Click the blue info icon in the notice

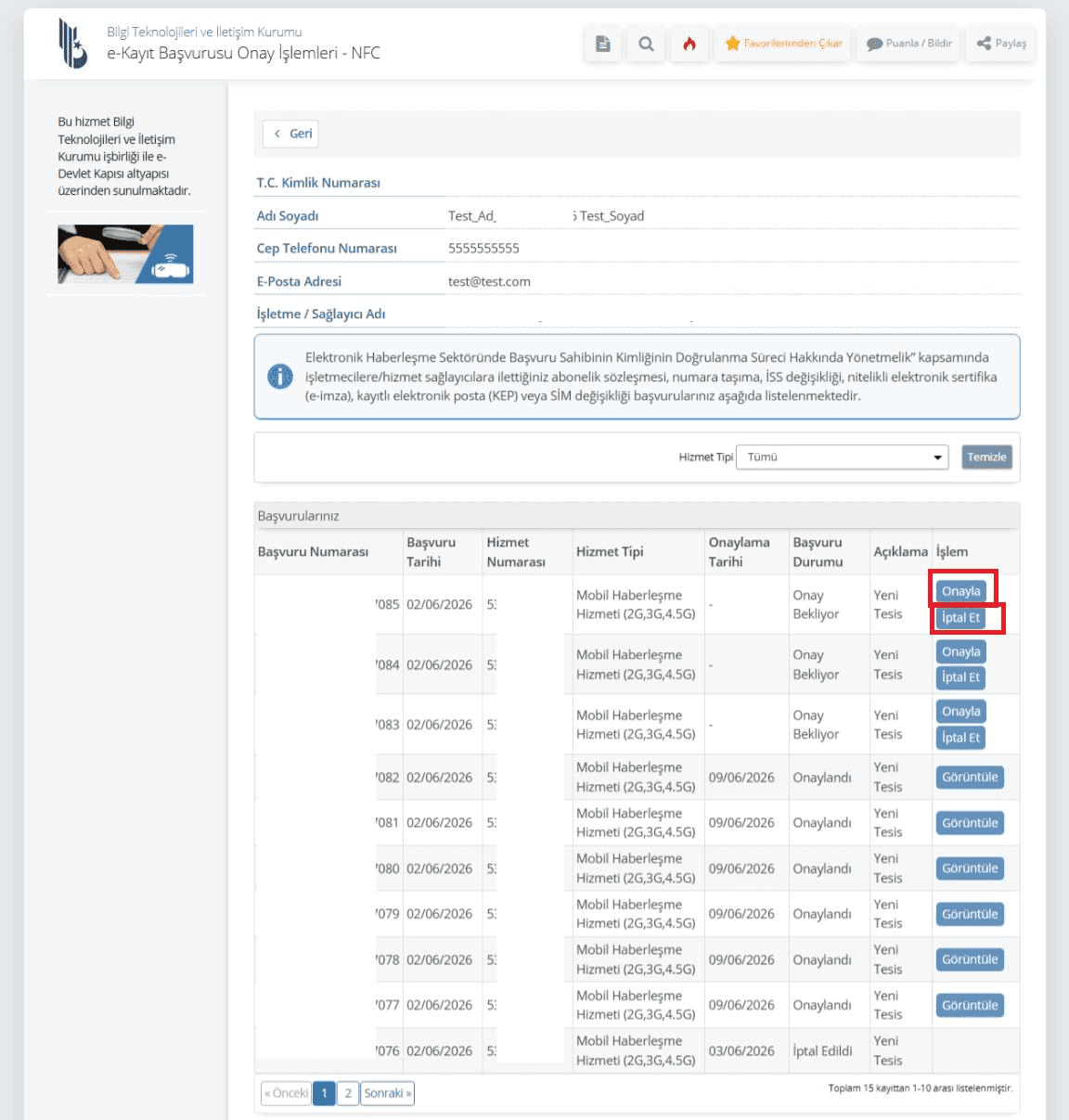[x=280, y=376]
